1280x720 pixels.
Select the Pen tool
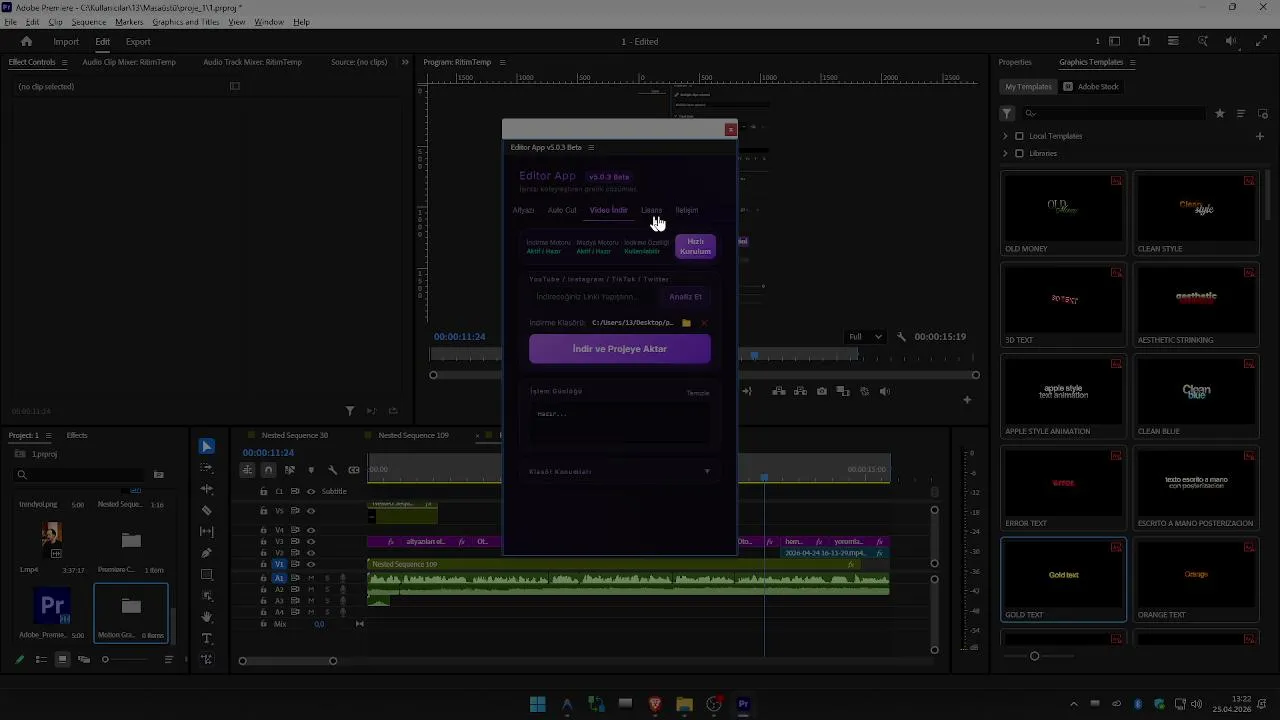(207, 553)
